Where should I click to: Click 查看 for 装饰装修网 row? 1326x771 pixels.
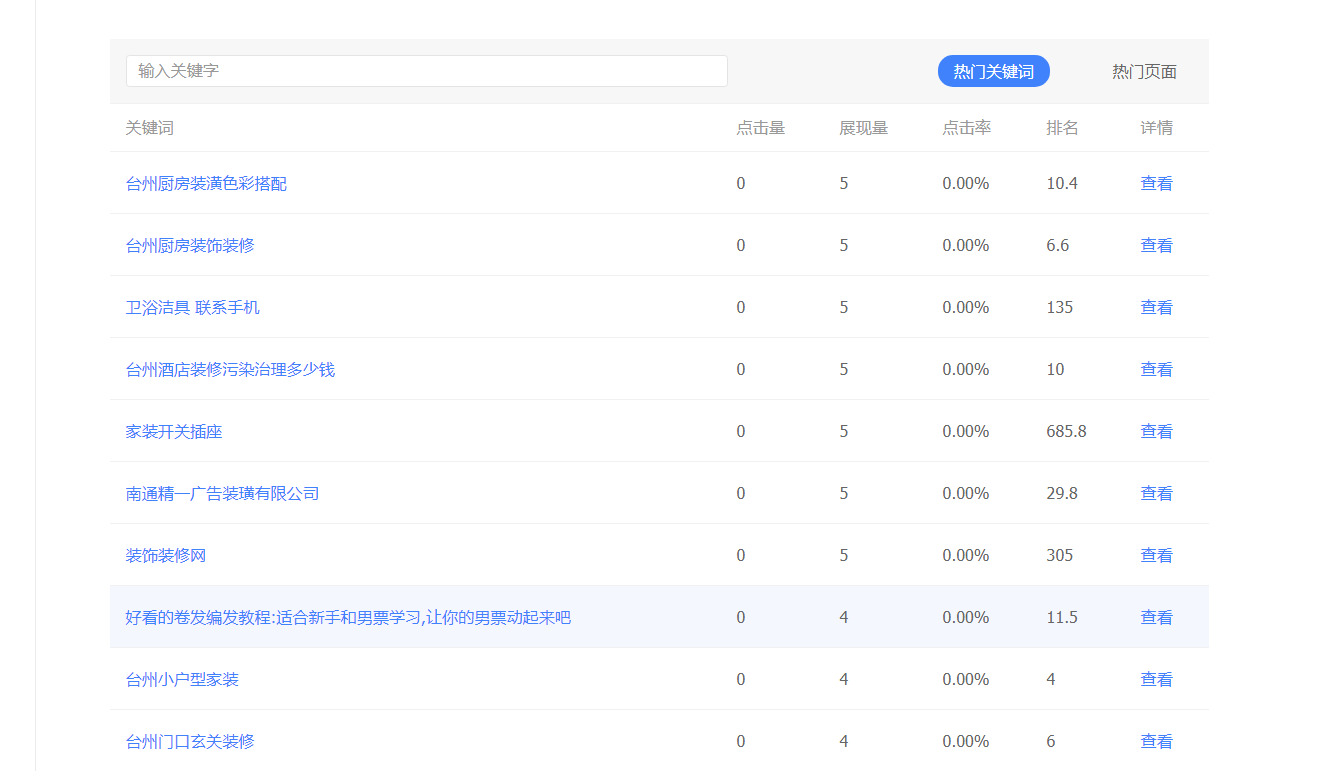(1156, 555)
